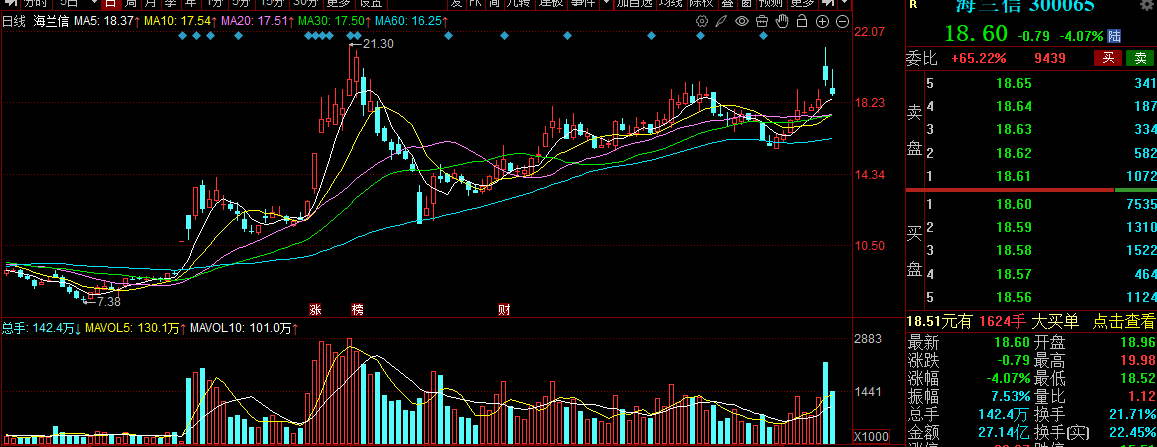Open quote panel settings gear at top right
Image resolution: width=1157 pixels, height=447 pixels.
pyautogui.click(x=1145, y=6)
